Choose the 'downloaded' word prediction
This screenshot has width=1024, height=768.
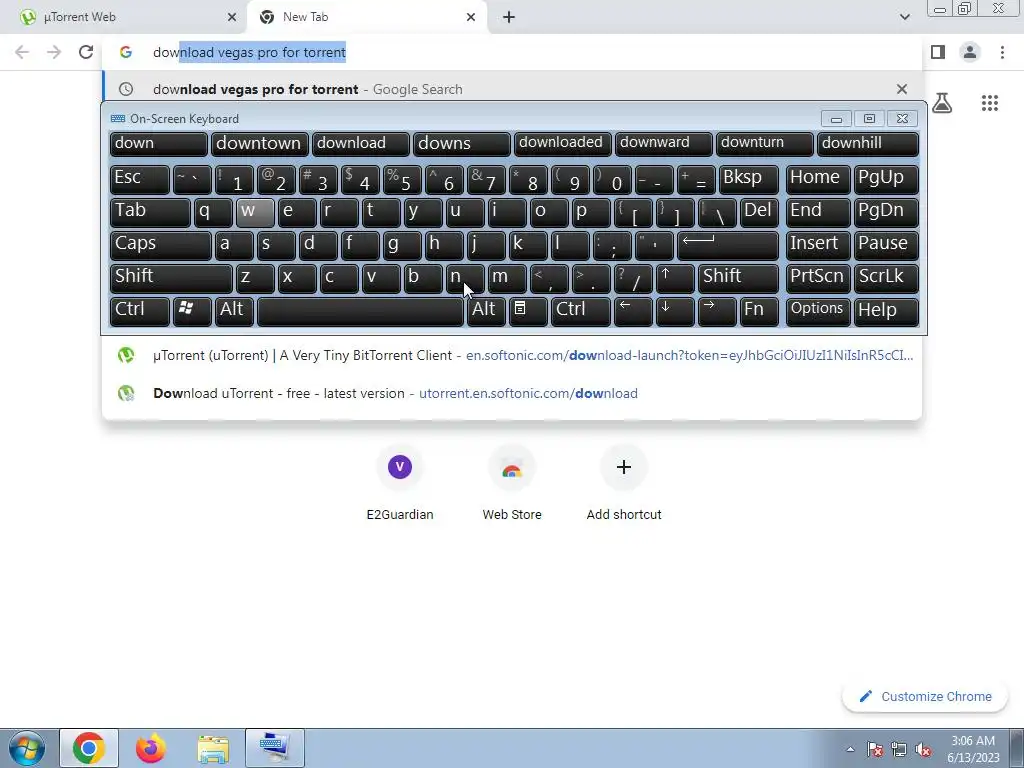[x=562, y=144]
